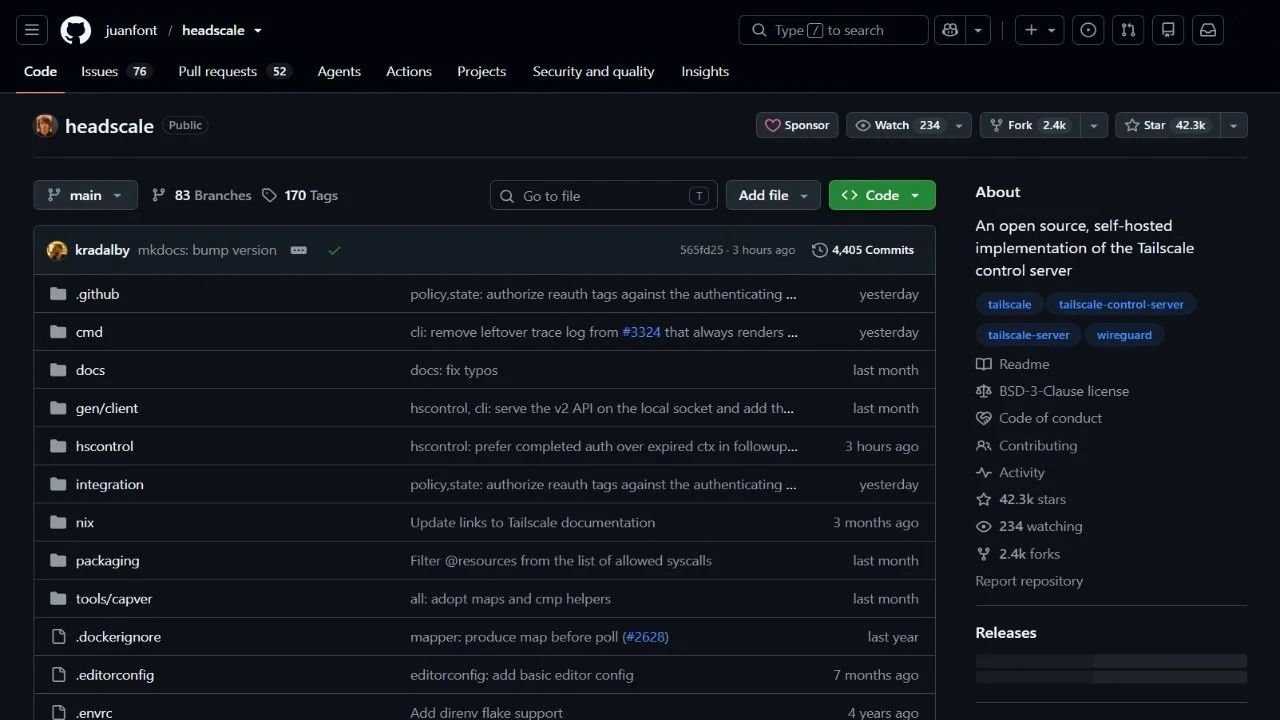Click the .dockerignore file icon
The image size is (1280, 720).
(58, 637)
